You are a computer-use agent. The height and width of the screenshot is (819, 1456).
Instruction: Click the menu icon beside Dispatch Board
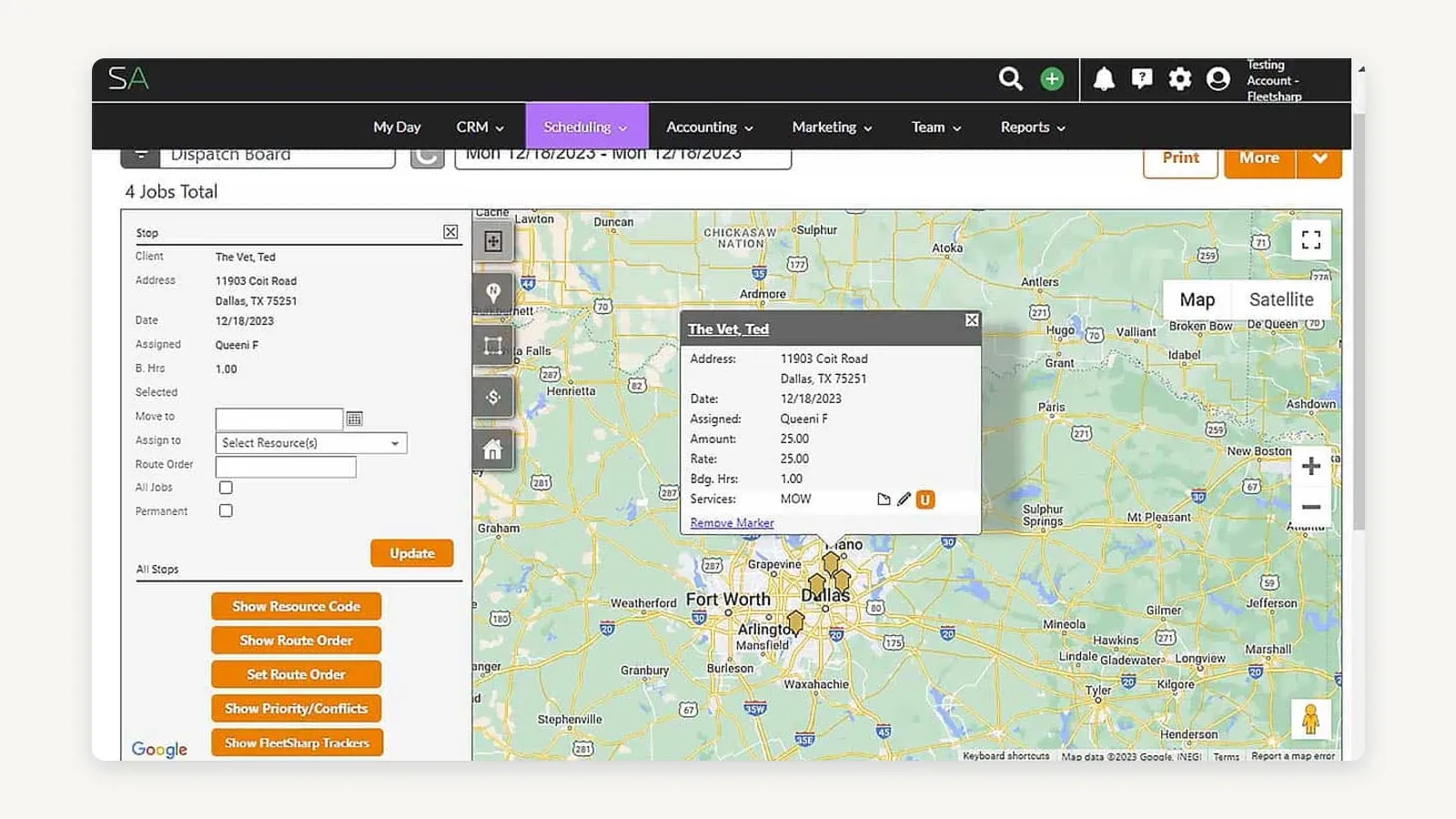click(140, 157)
